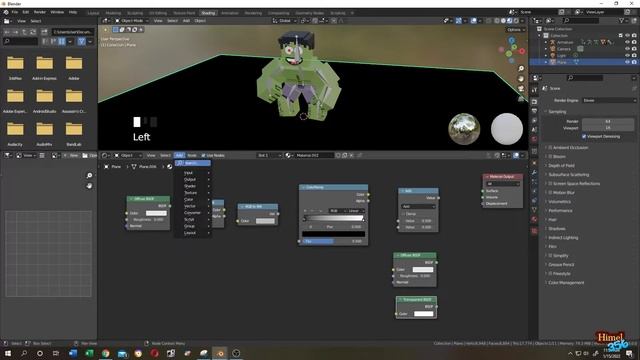Expand Color Management panel
The width and height of the screenshot is (640, 360).
566,282
